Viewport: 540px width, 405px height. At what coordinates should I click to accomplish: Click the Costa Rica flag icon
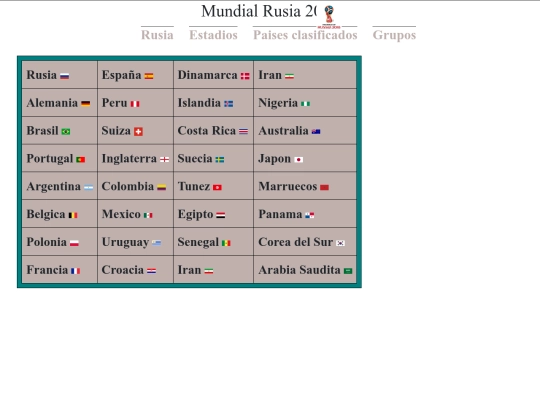pyautogui.click(x=243, y=132)
